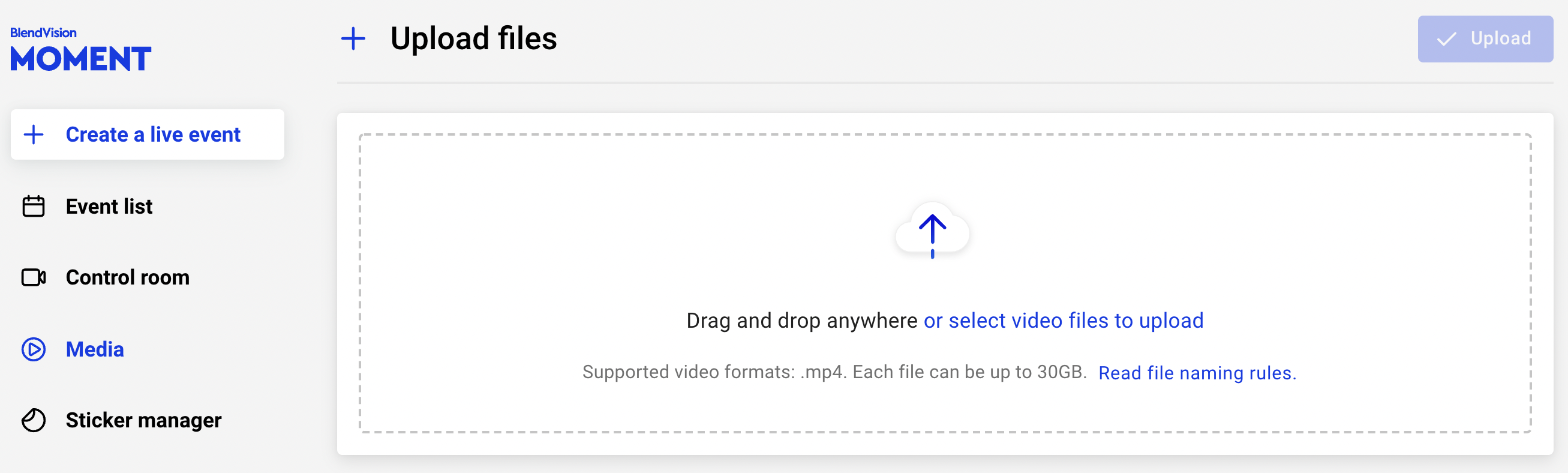Open the Sticker manager page
1568x473 pixels.
pos(143,420)
